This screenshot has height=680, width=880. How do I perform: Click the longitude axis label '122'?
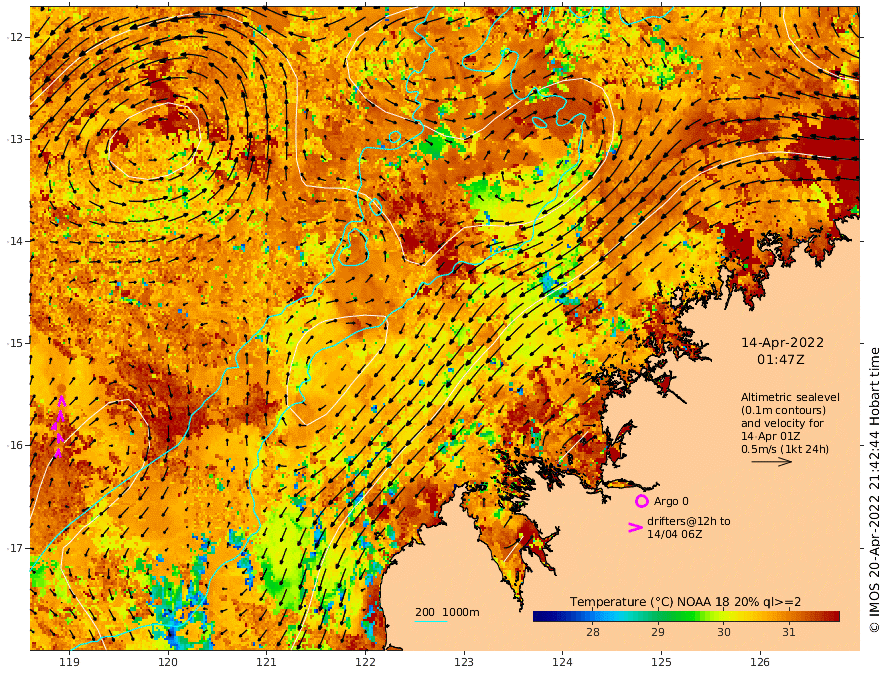pyautogui.click(x=365, y=662)
